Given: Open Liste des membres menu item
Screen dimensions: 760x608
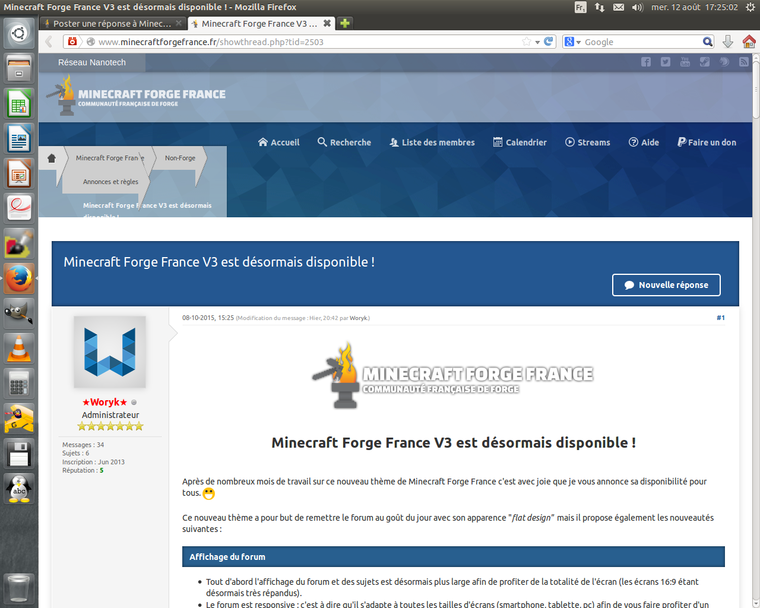Looking at the screenshot, I should pos(431,142).
